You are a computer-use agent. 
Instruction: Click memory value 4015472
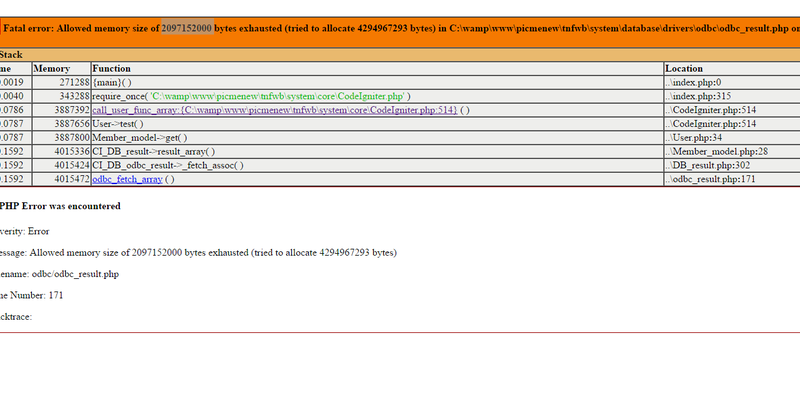click(x=72, y=179)
